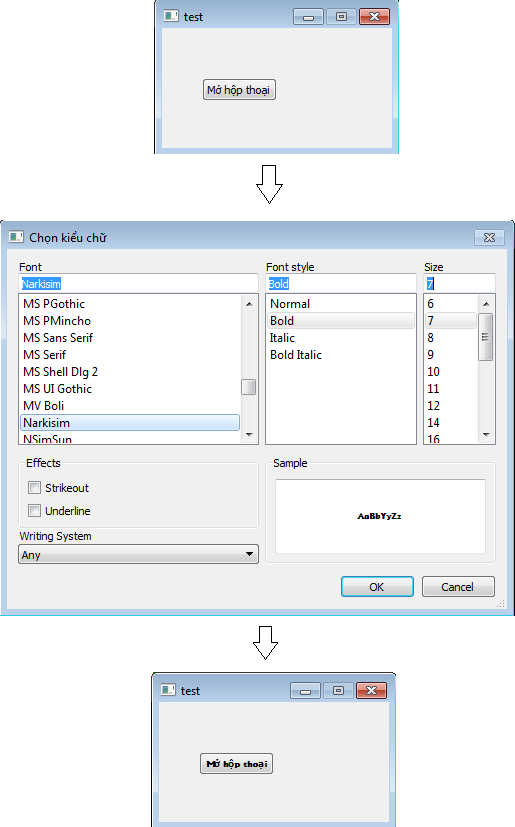
Task: Select MS Sans Serif in font list
Action: pos(58,338)
